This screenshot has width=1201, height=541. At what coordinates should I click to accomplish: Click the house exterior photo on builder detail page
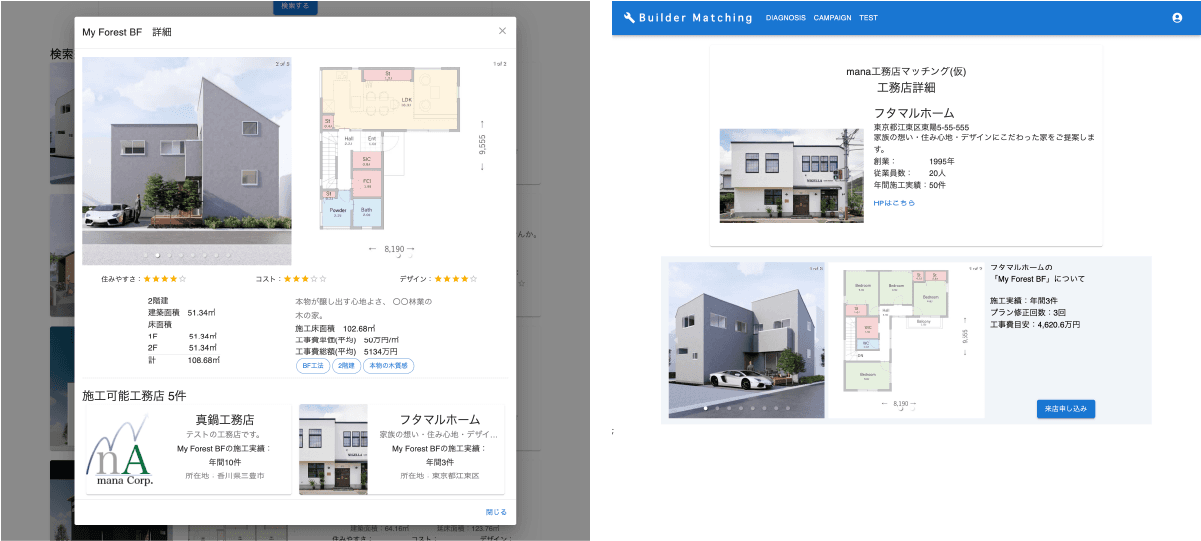(x=747, y=340)
